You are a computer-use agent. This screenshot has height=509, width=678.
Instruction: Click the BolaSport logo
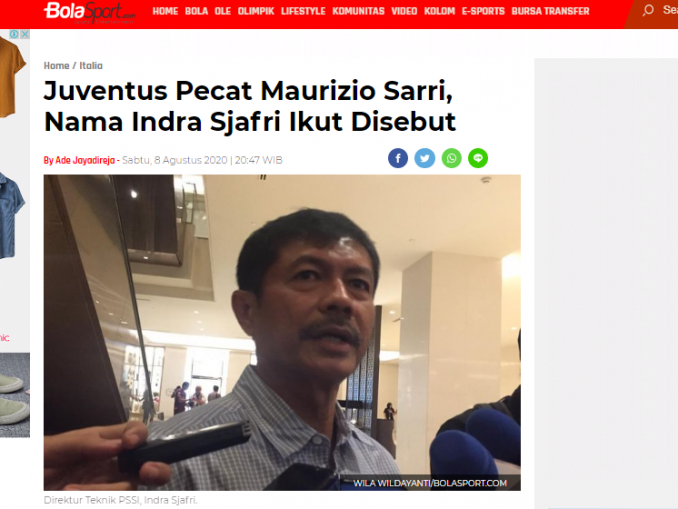pyautogui.click(x=90, y=12)
